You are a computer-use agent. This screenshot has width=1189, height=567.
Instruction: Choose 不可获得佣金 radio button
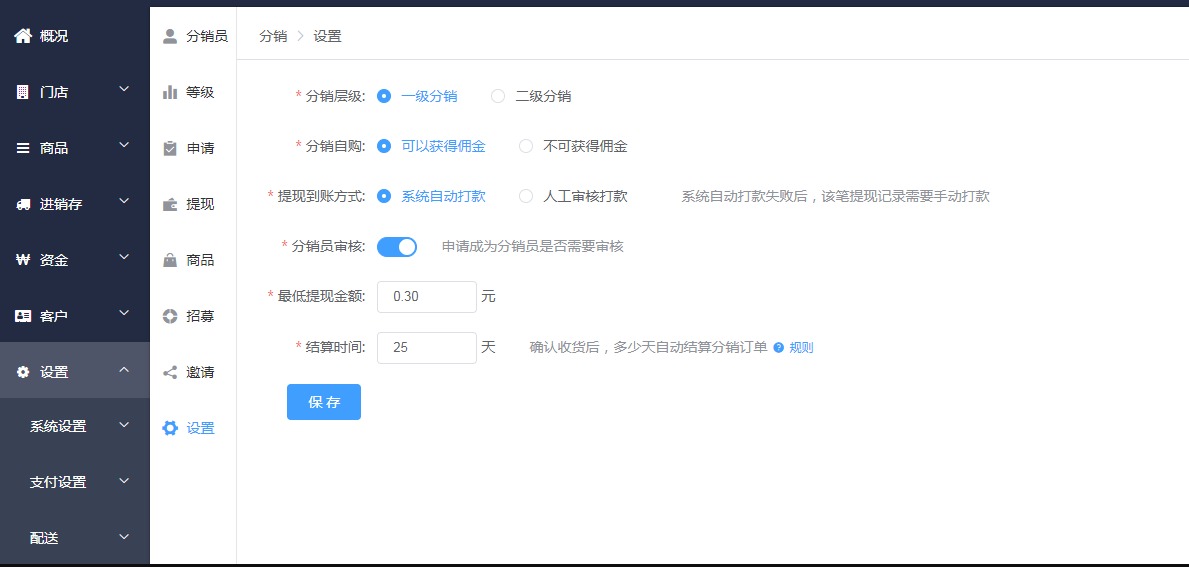pos(525,146)
